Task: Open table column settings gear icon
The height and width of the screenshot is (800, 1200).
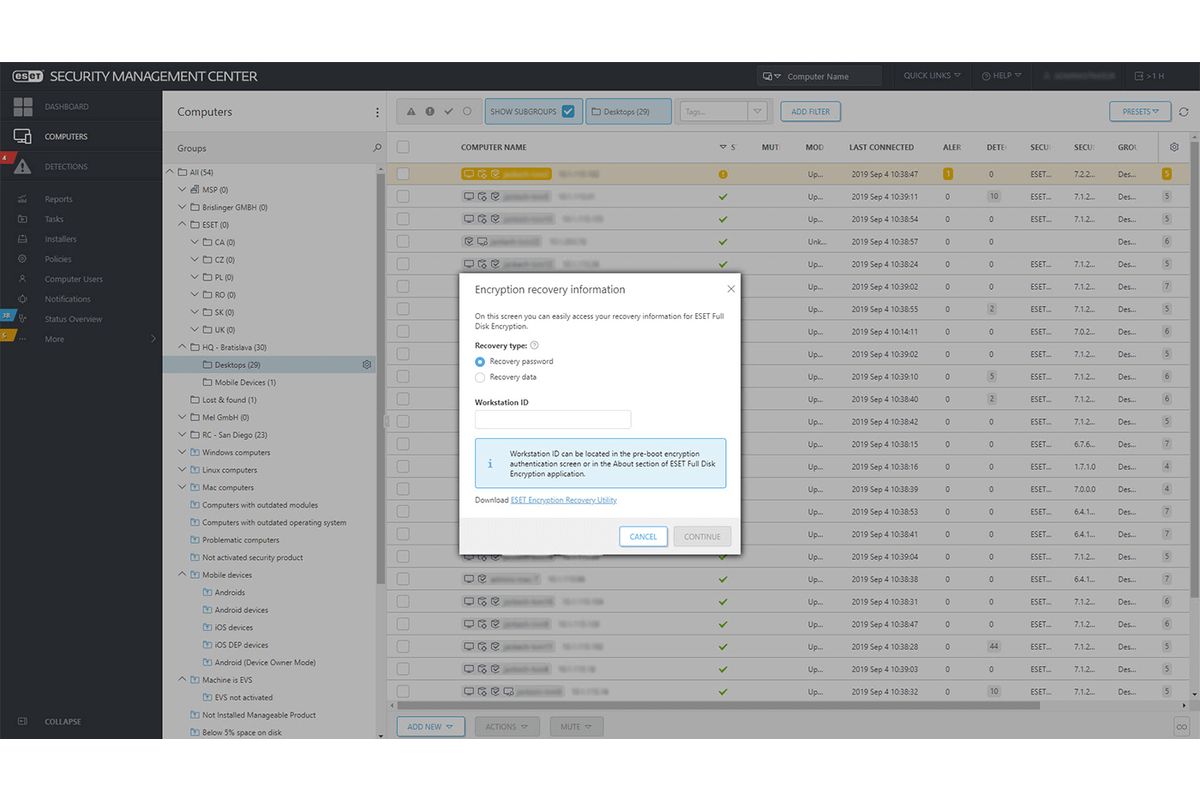Action: click(1174, 147)
